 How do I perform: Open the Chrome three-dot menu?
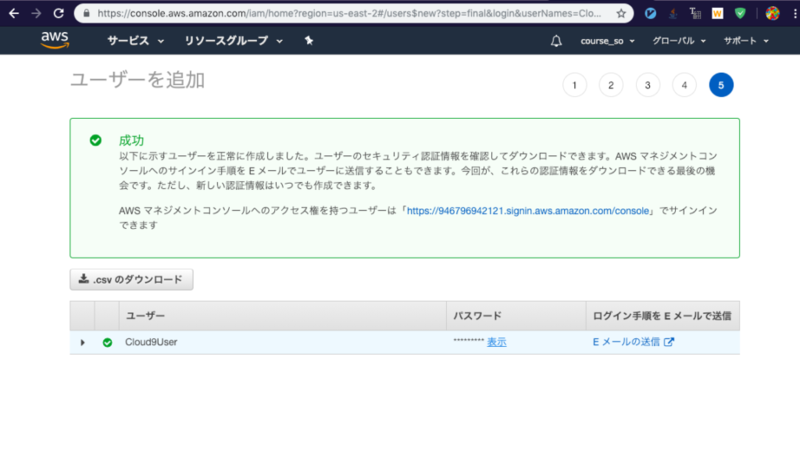[x=795, y=14]
